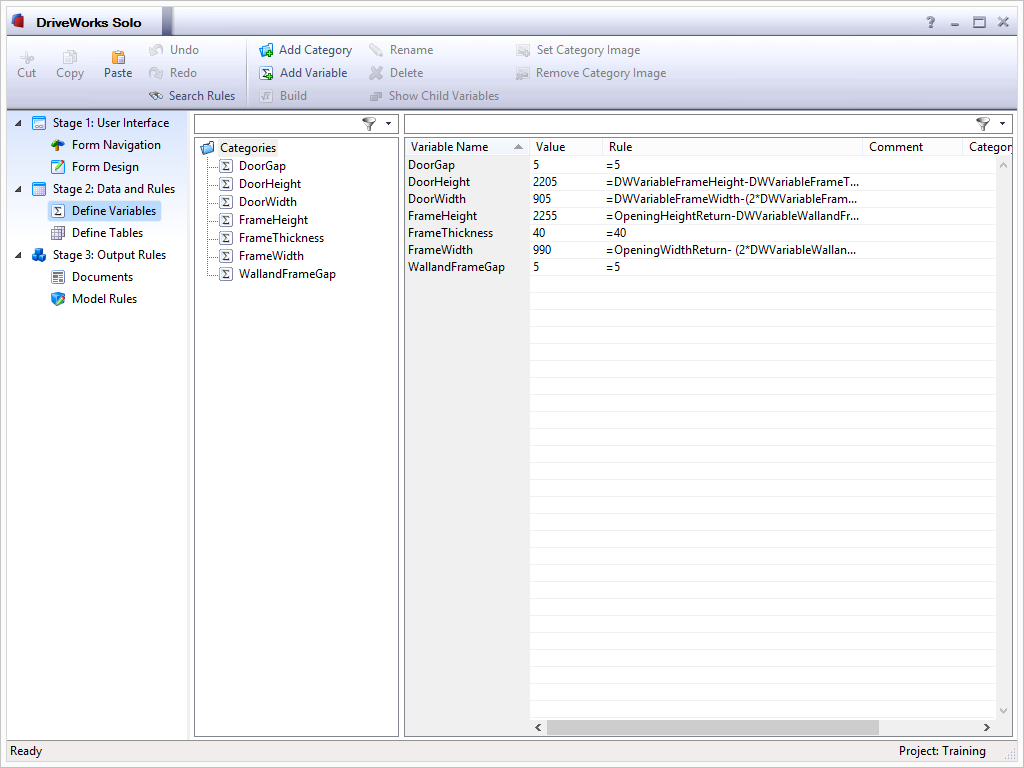Screen dimensions: 1024x768
Task: Select FrameHeight in Categories tree
Action: [273, 220]
